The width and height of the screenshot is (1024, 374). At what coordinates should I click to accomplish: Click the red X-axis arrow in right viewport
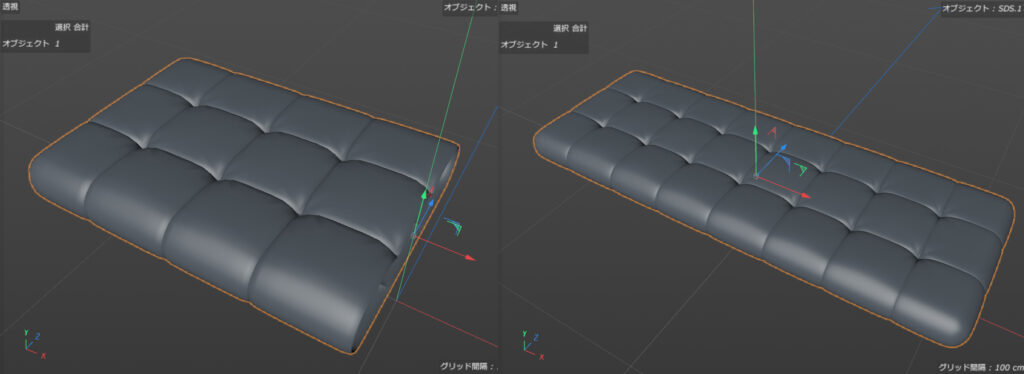(x=806, y=195)
